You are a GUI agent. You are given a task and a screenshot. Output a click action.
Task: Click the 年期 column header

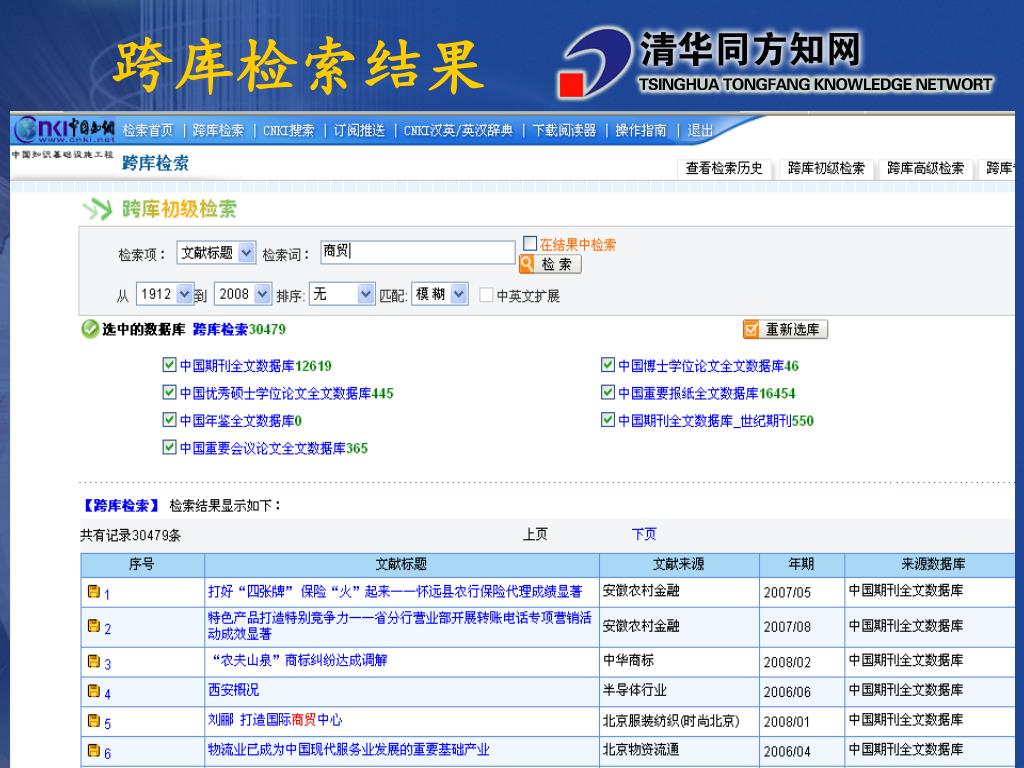801,564
